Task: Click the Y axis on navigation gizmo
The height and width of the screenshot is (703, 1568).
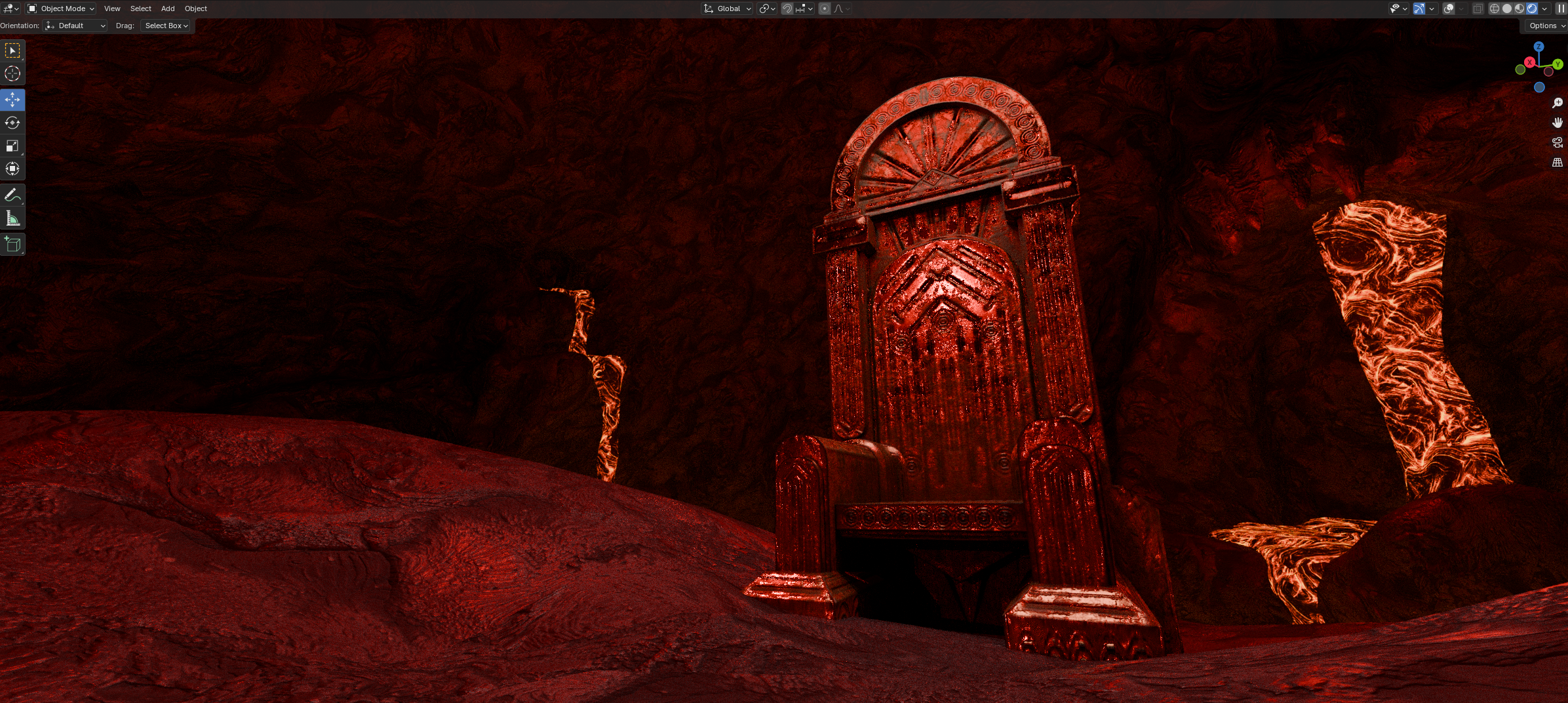Action: pos(1558,64)
